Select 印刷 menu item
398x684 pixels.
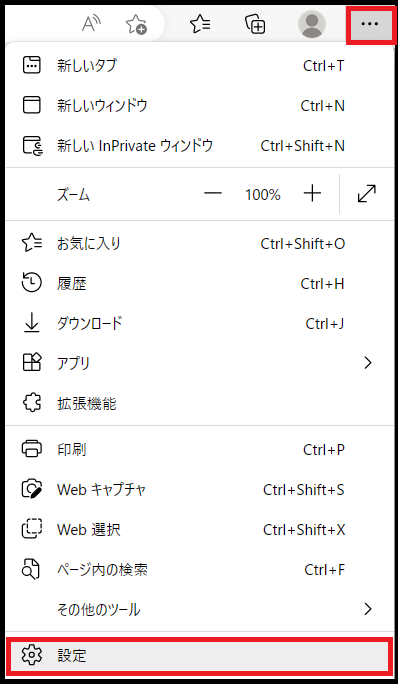(x=199, y=449)
